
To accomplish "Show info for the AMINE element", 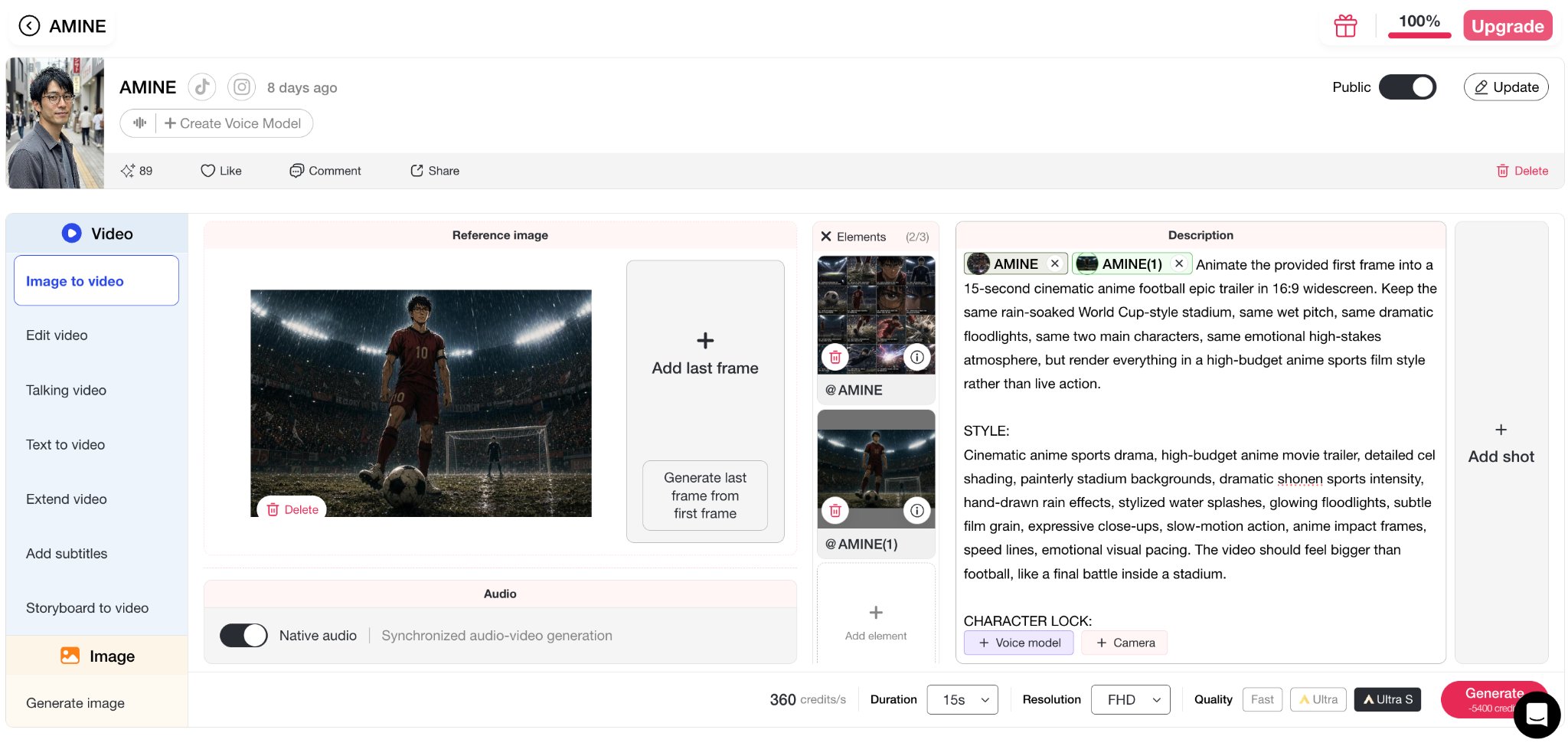I will point(916,357).
